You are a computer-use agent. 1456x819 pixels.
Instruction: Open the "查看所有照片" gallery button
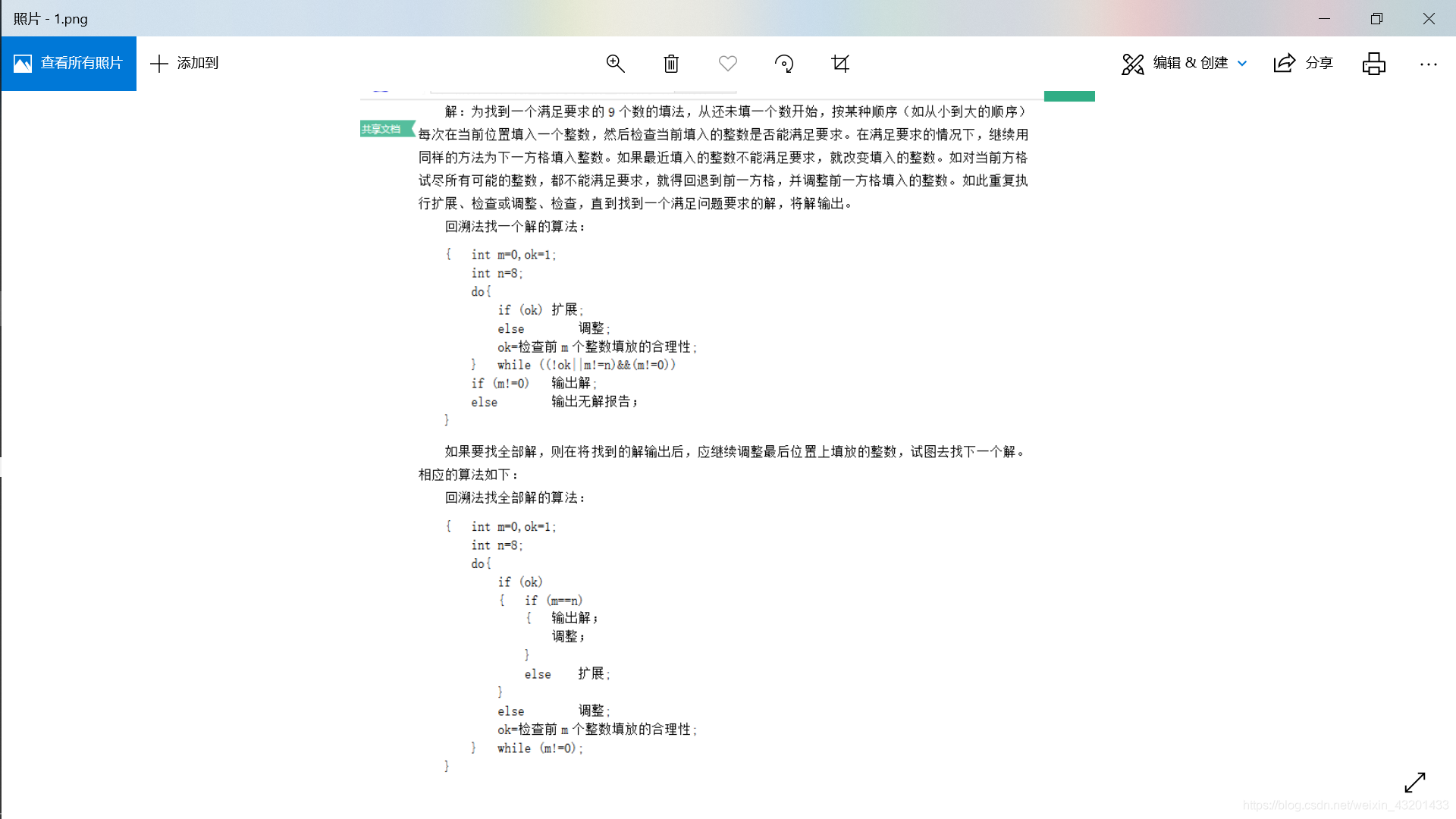tap(68, 64)
